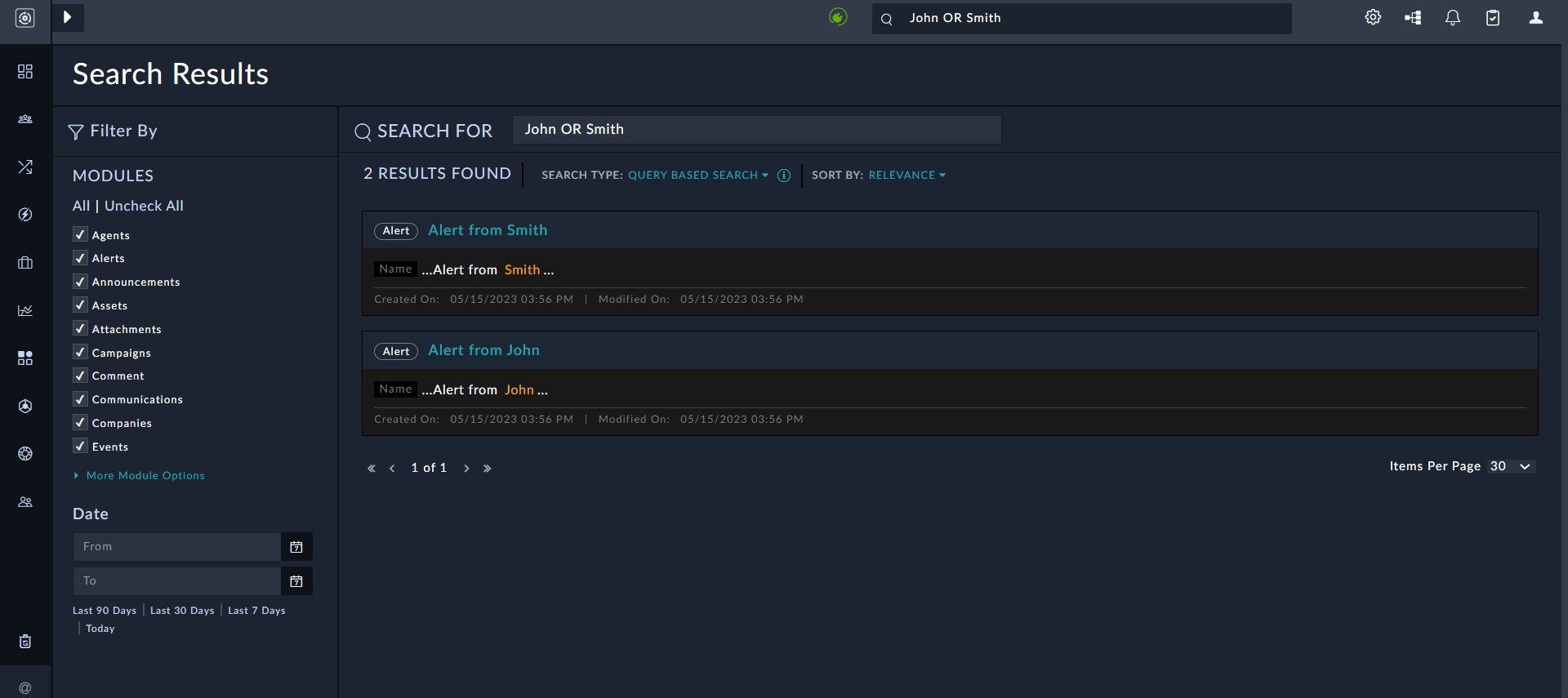Click the @ icon at the sidebar bottom
This screenshot has width=1568, height=698.
tap(25, 688)
